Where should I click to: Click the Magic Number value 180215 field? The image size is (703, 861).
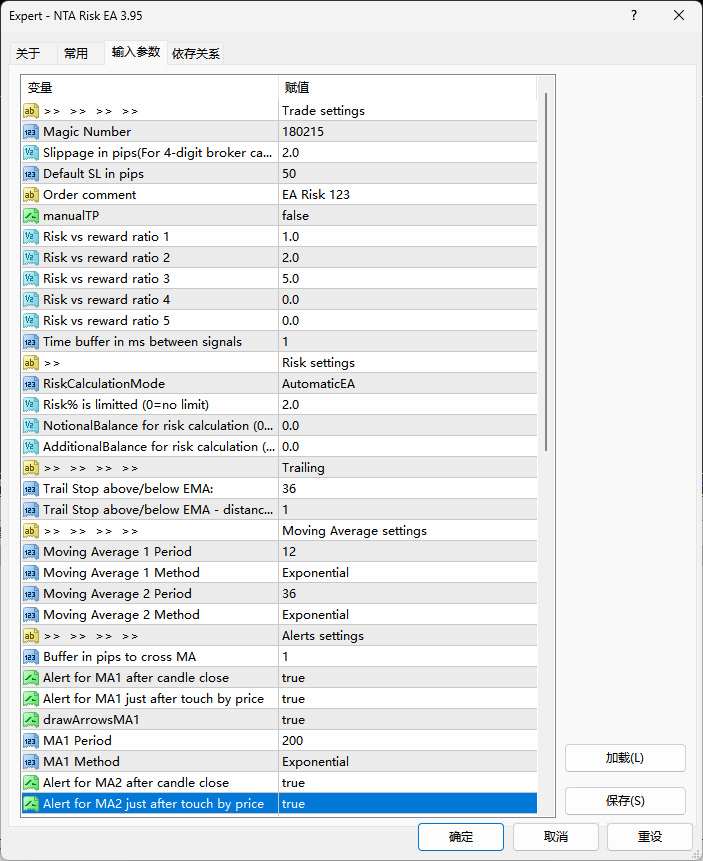(x=408, y=132)
